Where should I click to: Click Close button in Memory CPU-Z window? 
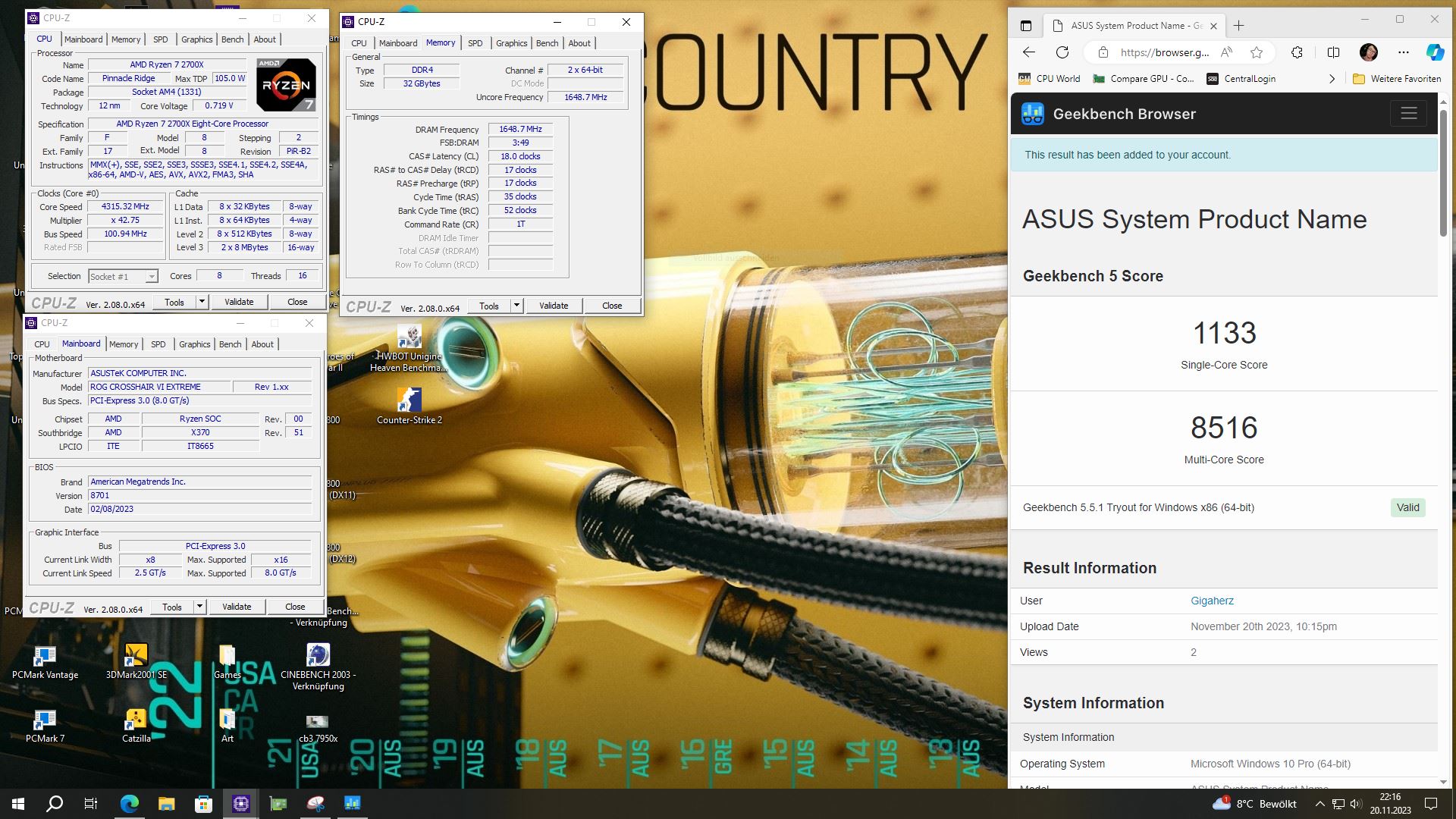612,306
